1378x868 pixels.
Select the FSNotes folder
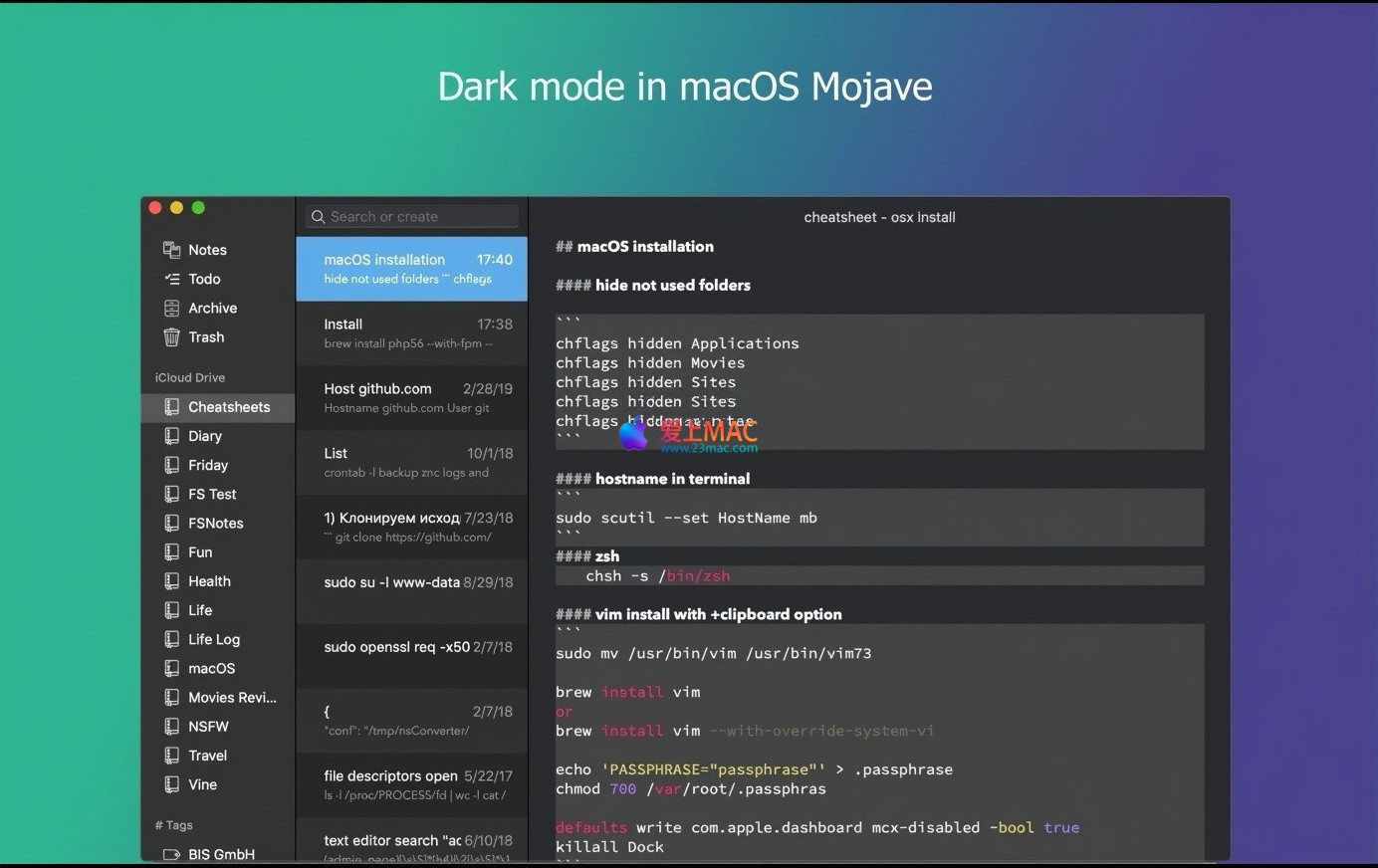tap(215, 524)
